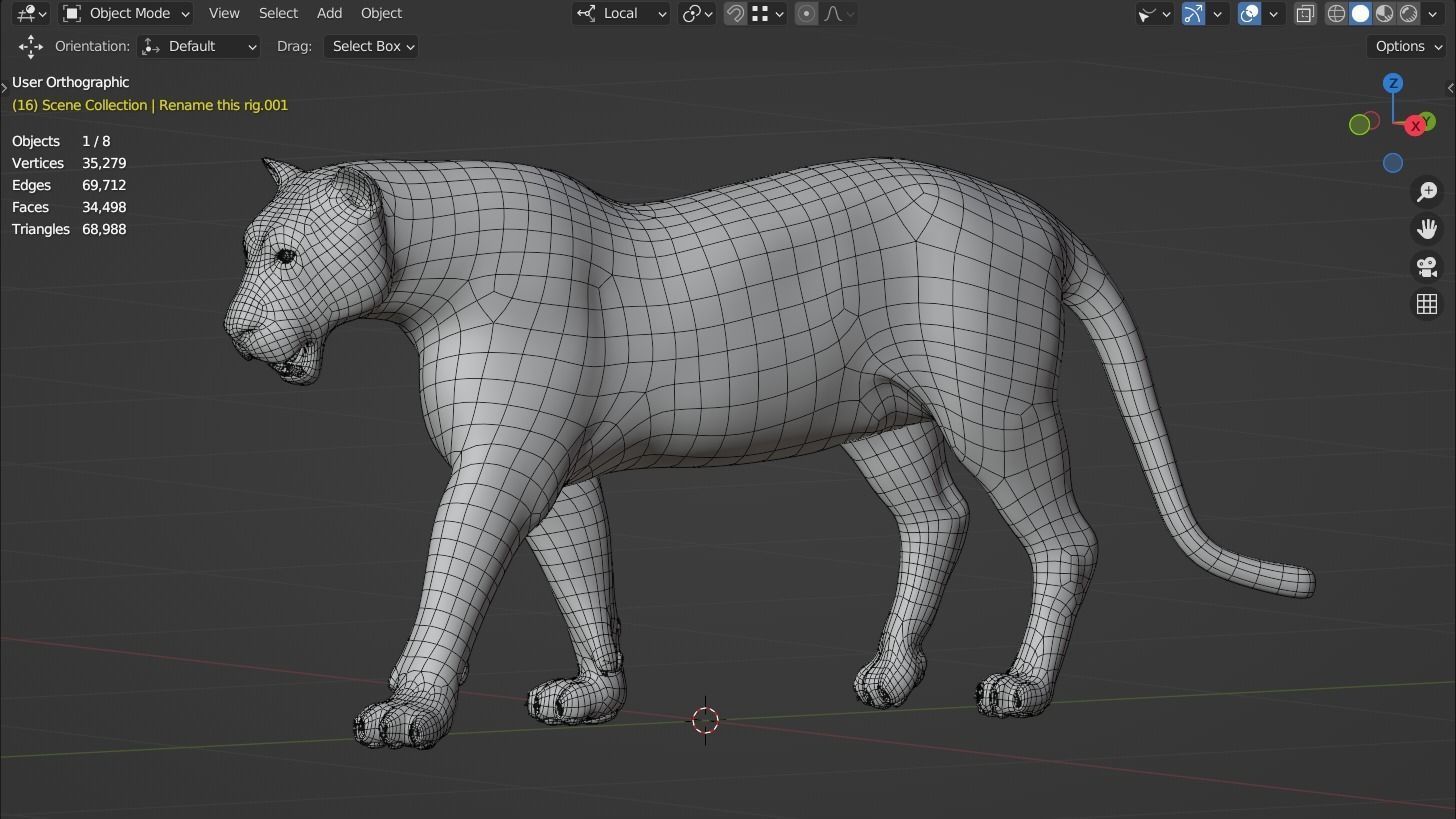The width and height of the screenshot is (1456, 819).
Task: Expand the left toolbar with the arrow
Action: tap(4, 88)
